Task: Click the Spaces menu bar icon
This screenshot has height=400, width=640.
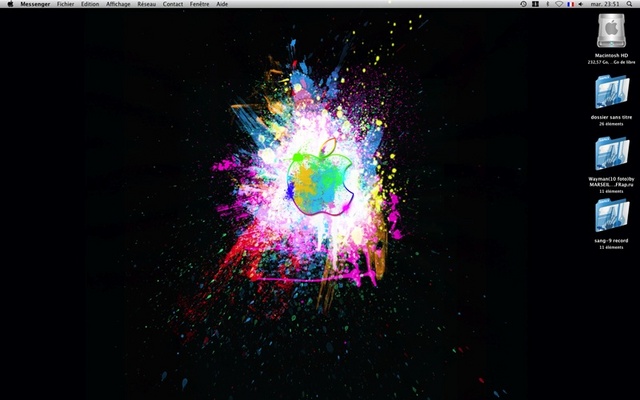Action: (x=535, y=4)
